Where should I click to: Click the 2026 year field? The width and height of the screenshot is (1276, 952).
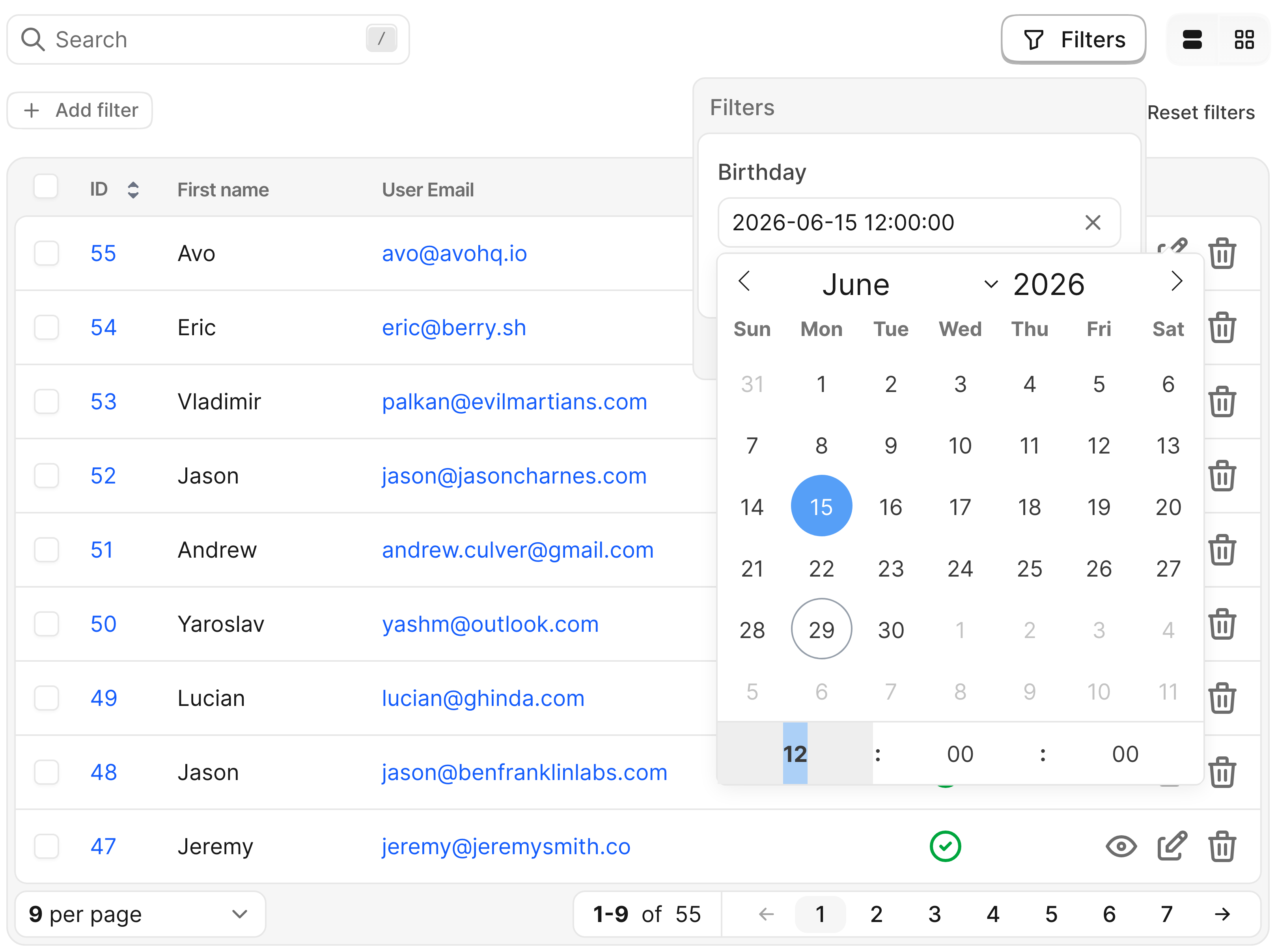[x=1049, y=284]
